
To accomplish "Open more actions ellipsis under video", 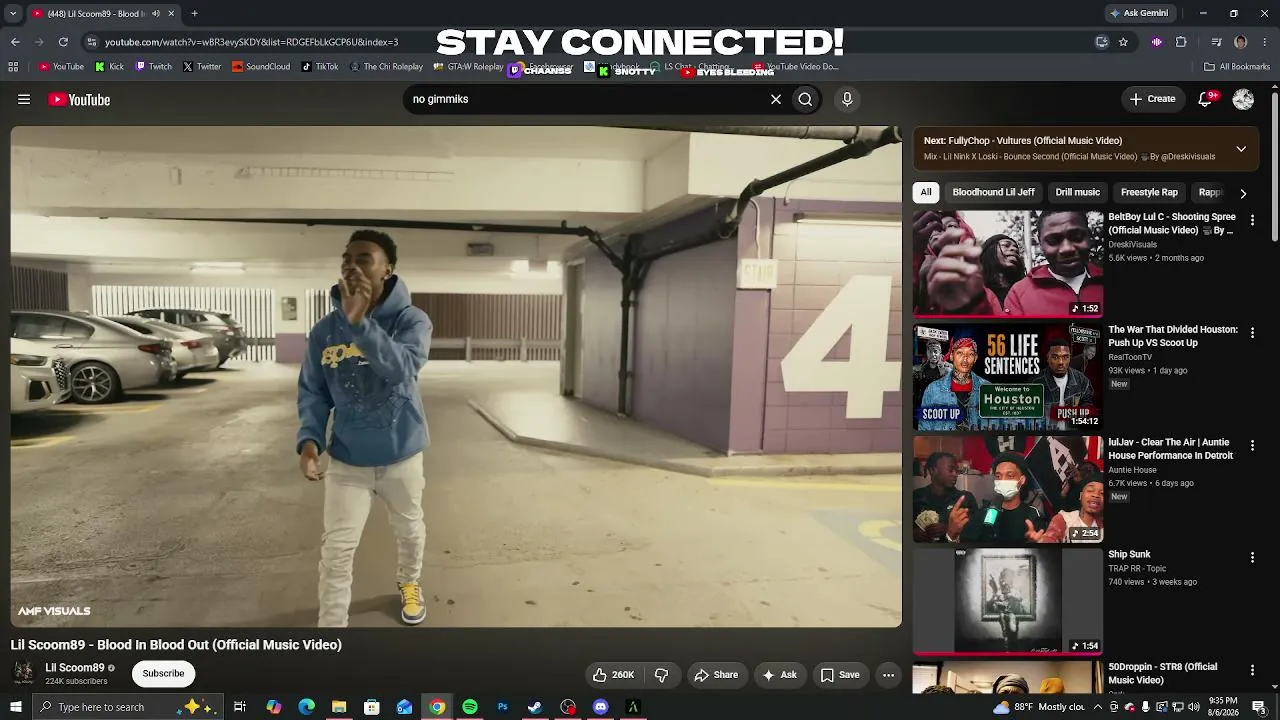I will click(888, 675).
